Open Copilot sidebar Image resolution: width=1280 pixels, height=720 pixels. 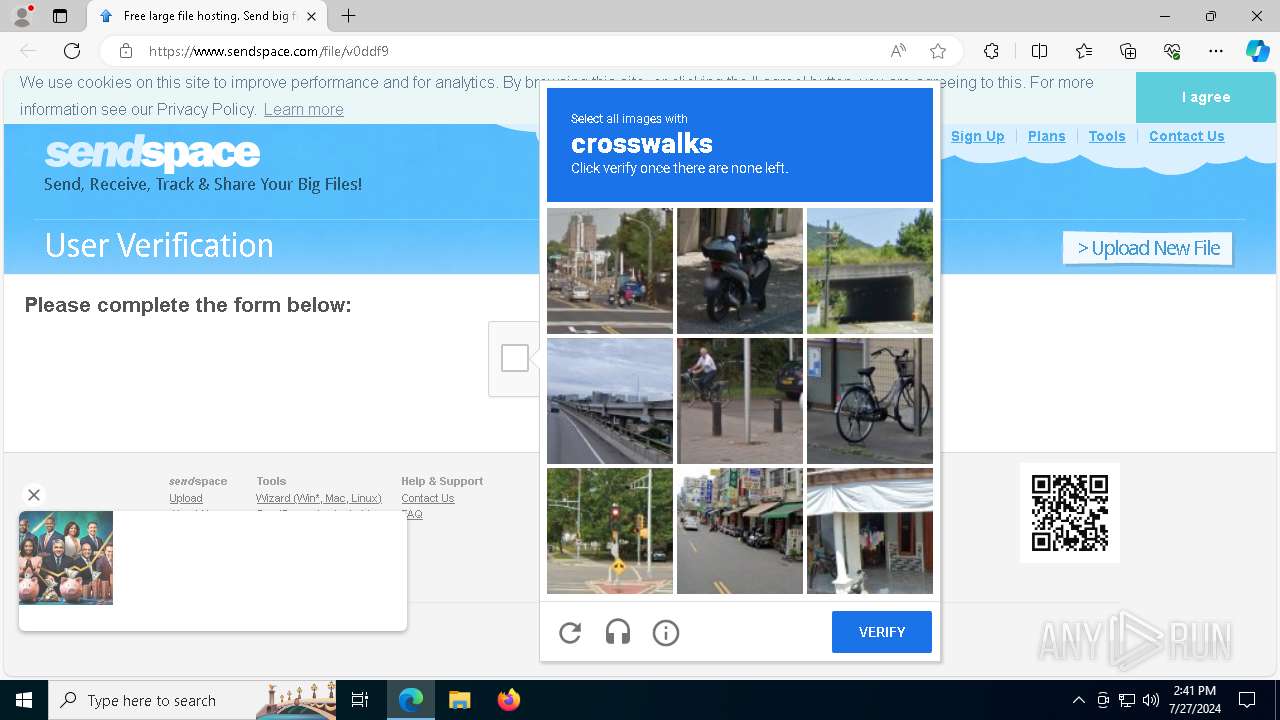pyautogui.click(x=1257, y=51)
